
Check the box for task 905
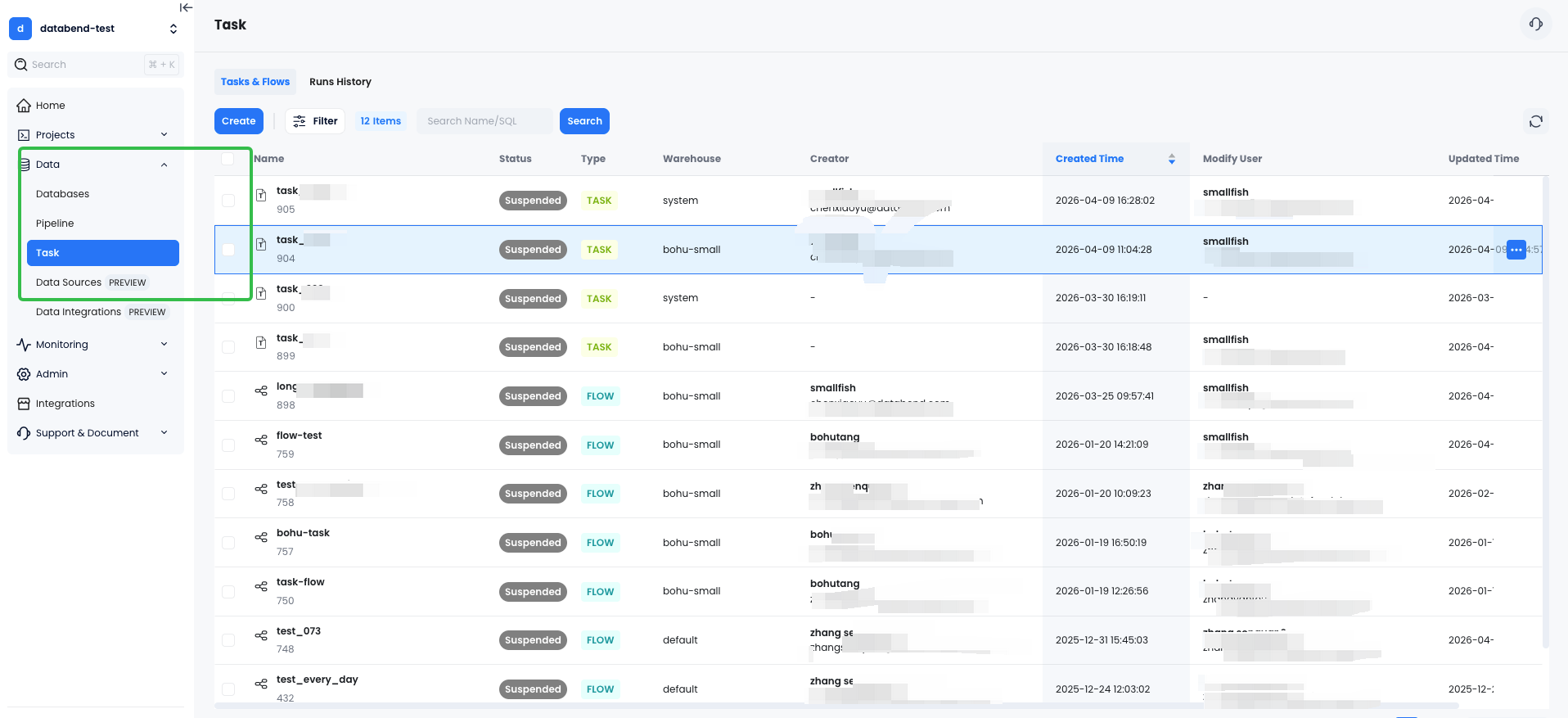pyautogui.click(x=228, y=201)
